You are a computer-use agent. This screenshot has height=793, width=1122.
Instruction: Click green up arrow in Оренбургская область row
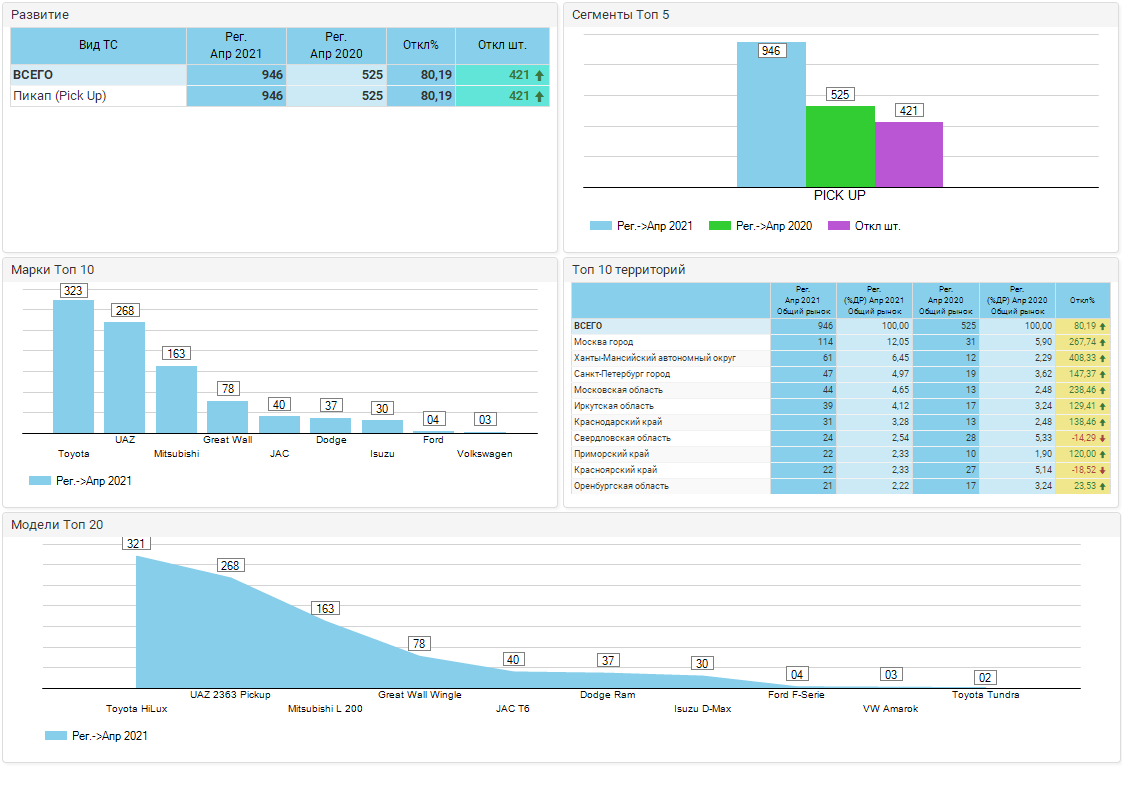coord(1102,486)
